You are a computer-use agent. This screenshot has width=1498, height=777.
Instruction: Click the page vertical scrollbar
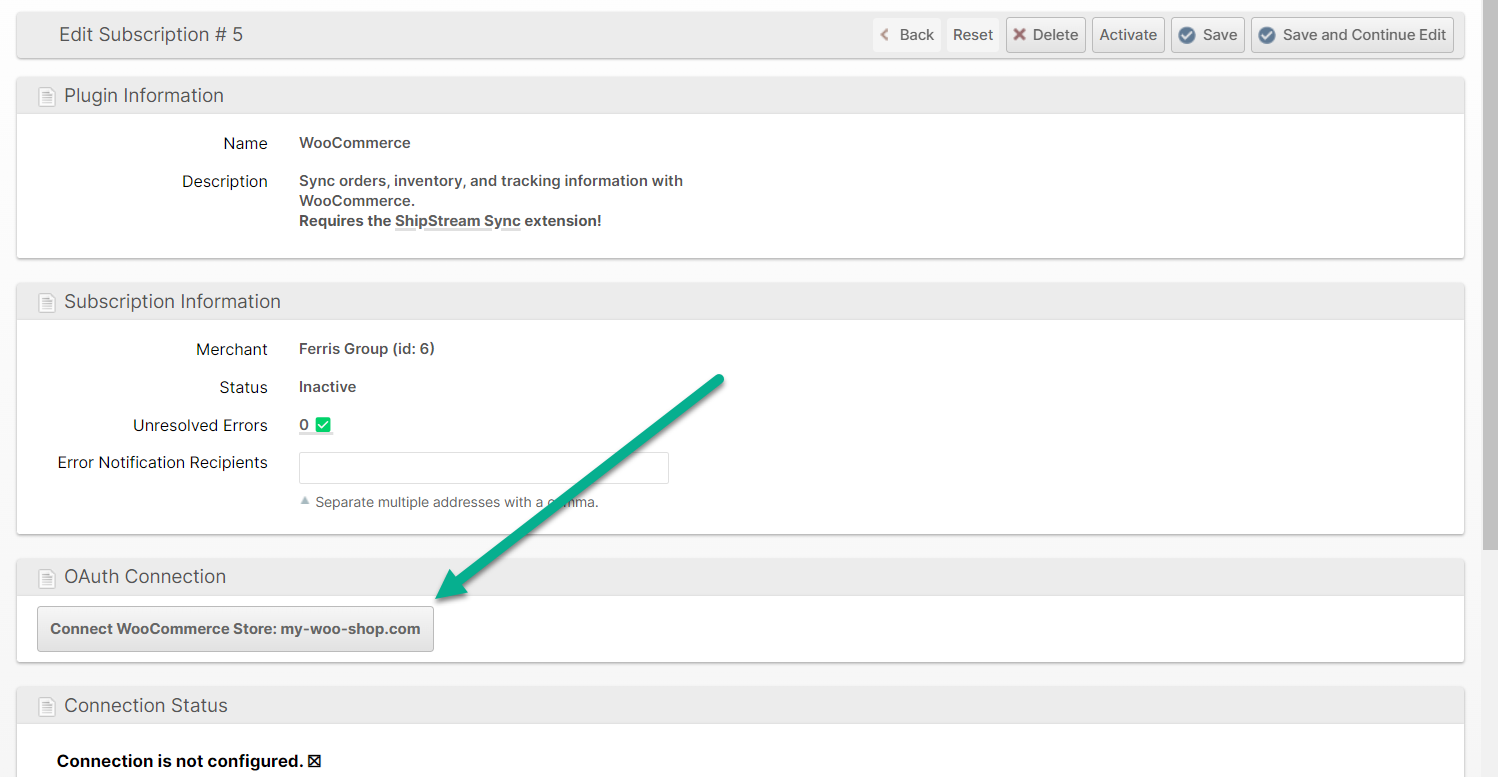click(x=1489, y=300)
